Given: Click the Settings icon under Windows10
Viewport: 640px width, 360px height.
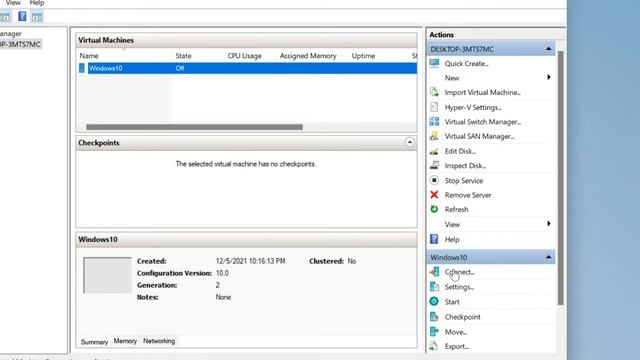Looking at the screenshot, I should pos(434,287).
